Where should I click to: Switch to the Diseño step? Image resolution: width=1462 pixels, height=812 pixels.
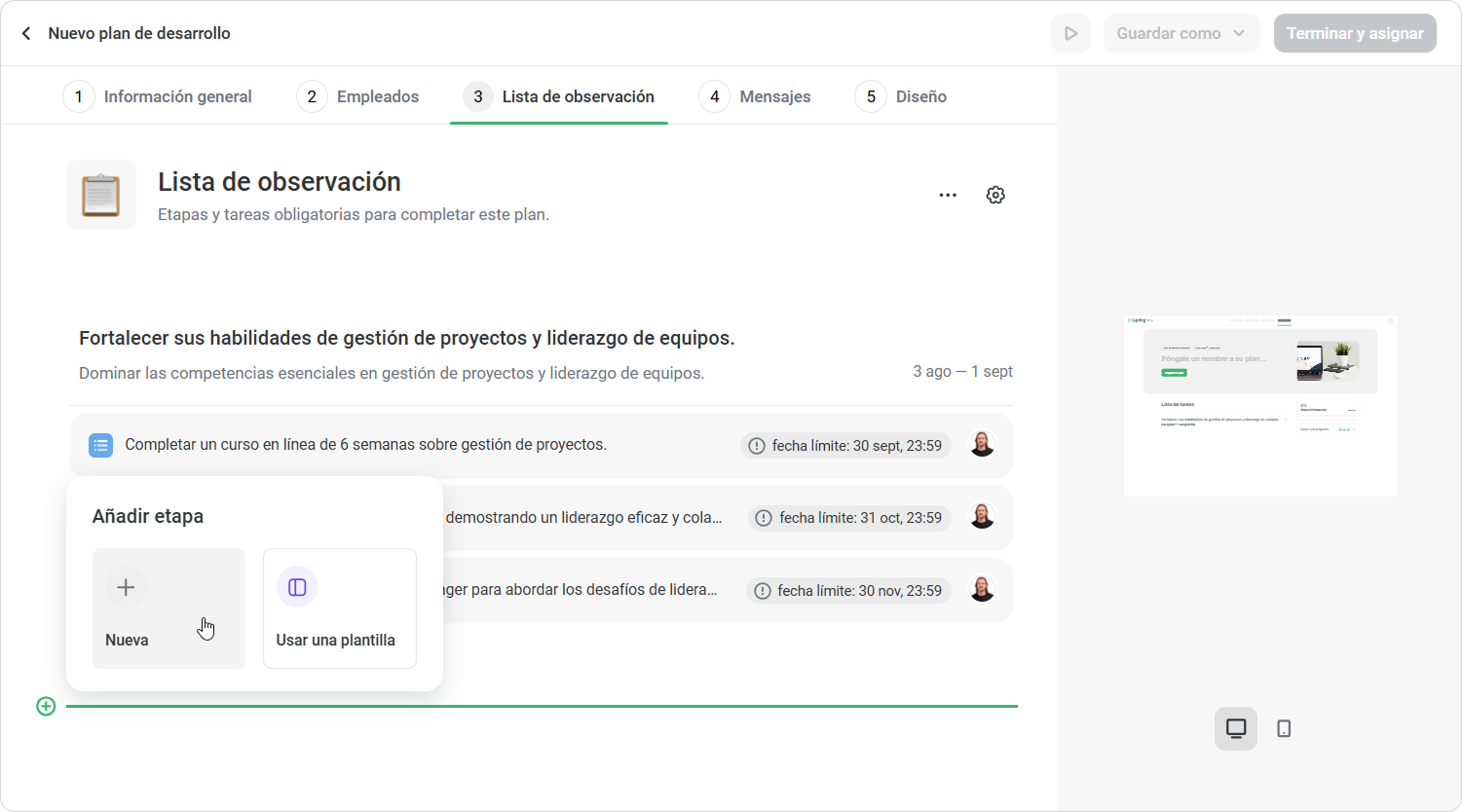coord(901,96)
